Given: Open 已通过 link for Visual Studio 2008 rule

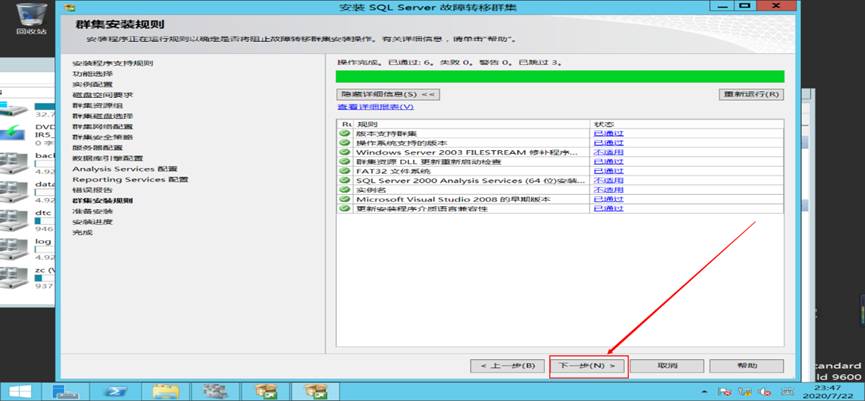Looking at the screenshot, I should [608, 199].
